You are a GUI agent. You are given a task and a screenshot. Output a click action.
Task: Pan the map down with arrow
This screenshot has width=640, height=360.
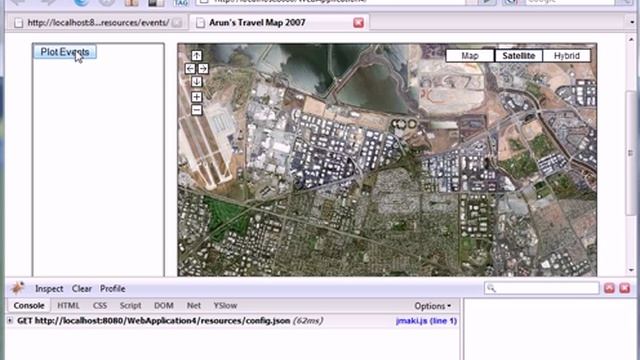tap(196, 82)
